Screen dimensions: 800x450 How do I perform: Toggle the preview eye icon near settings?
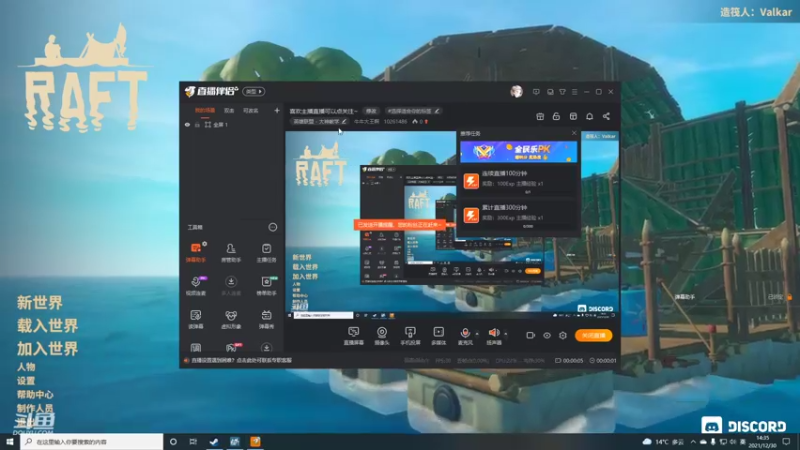coord(547,335)
